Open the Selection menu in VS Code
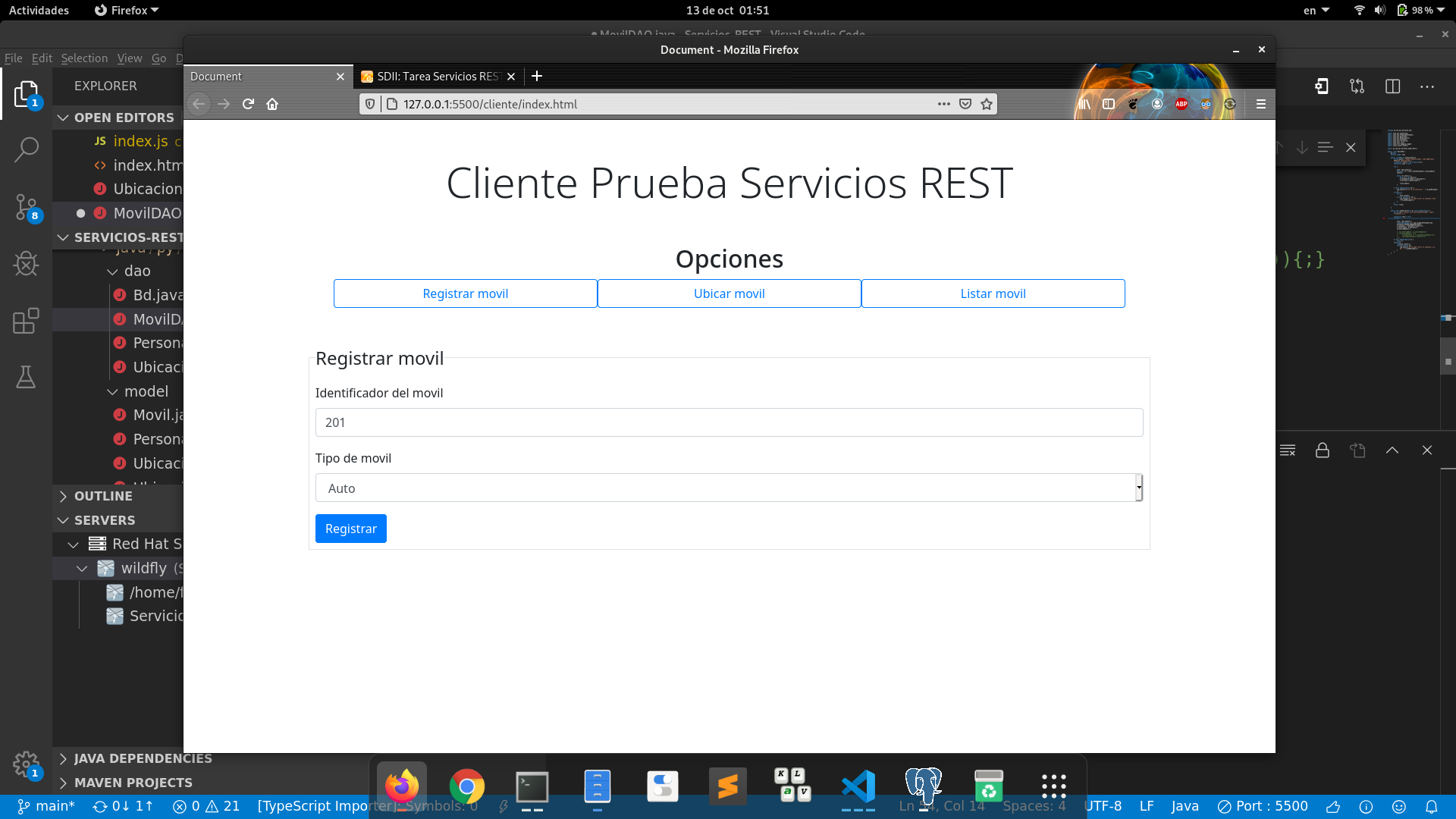This screenshot has height=819, width=1456. (84, 58)
